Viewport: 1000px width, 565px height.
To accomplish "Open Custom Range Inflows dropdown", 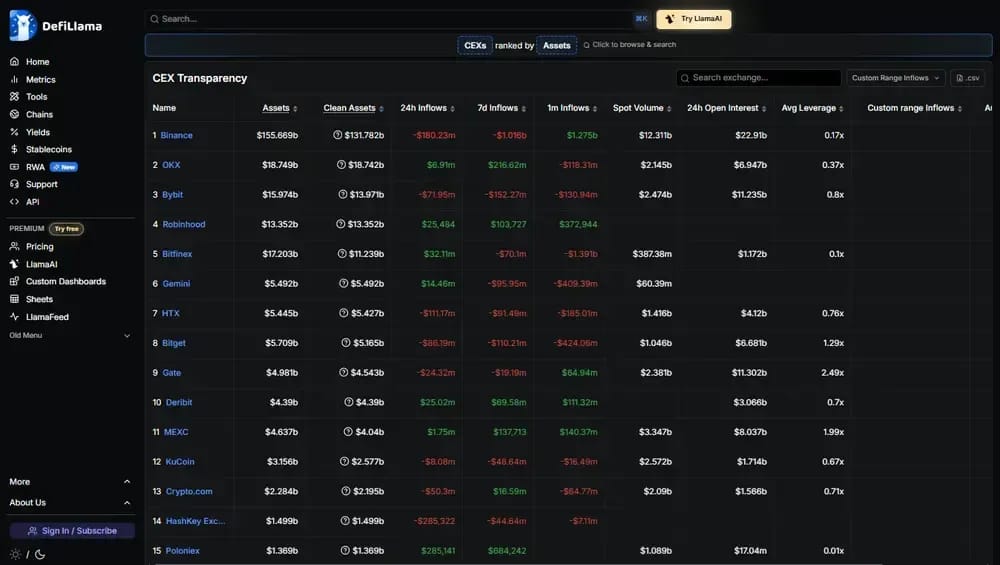I will 895,78.
